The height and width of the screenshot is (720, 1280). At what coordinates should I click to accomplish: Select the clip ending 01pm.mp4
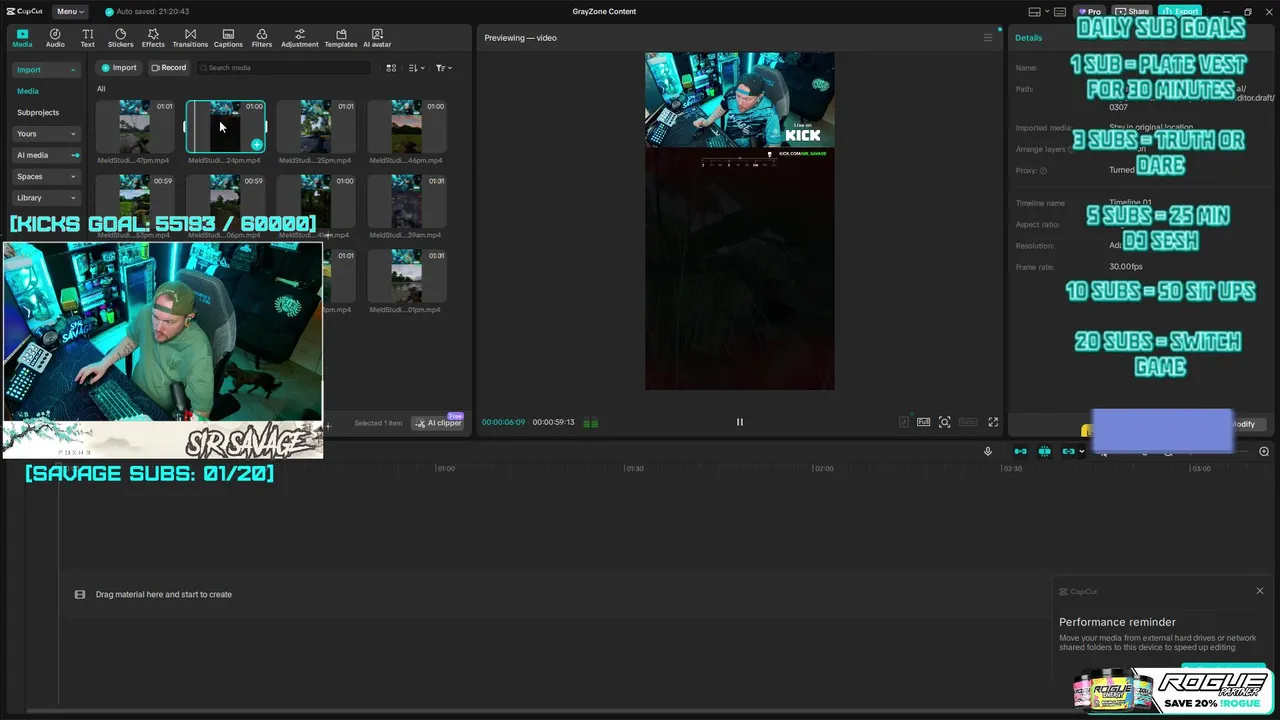[407, 276]
